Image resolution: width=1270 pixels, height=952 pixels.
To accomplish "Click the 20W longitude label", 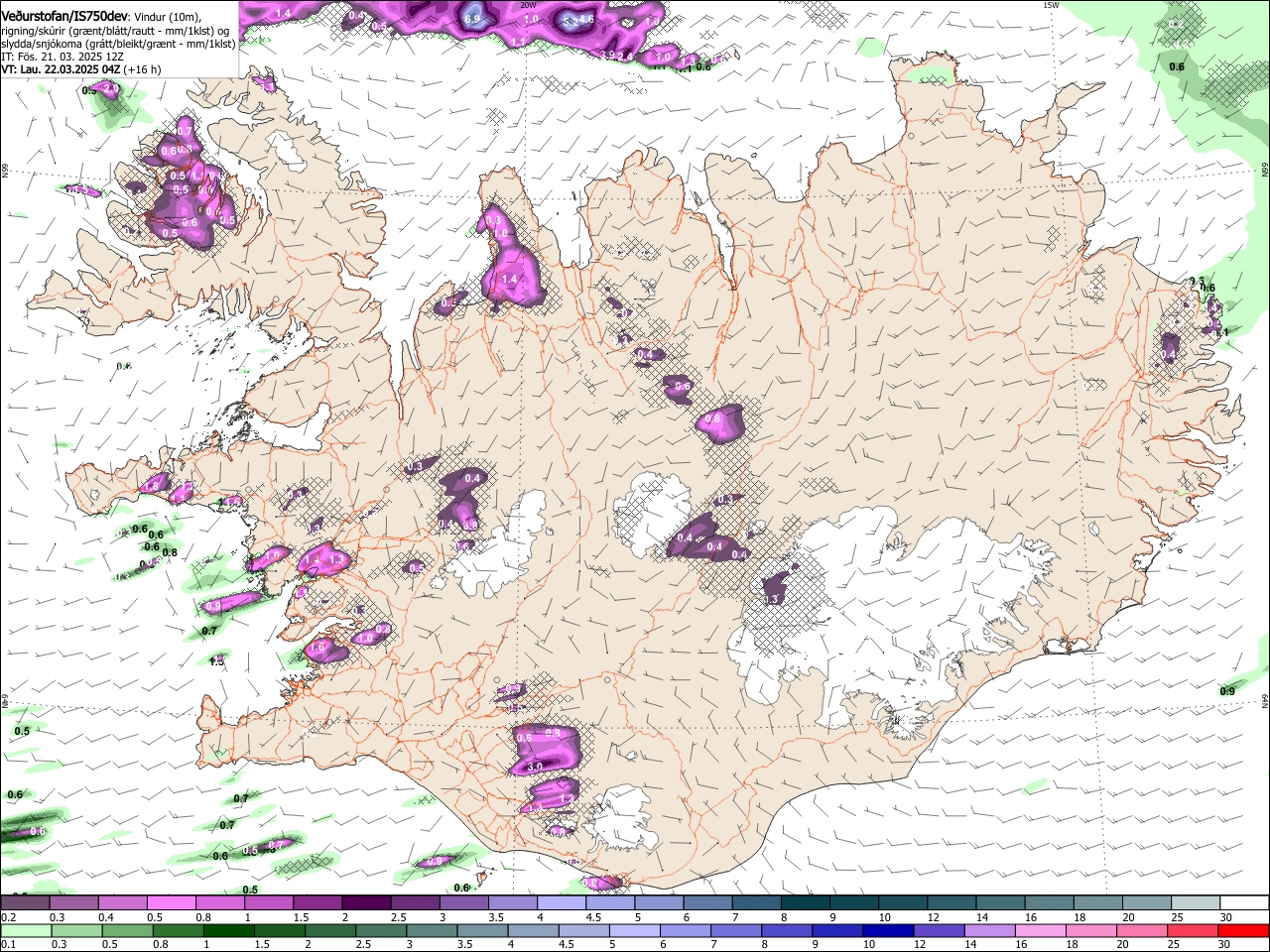I will point(527,5).
